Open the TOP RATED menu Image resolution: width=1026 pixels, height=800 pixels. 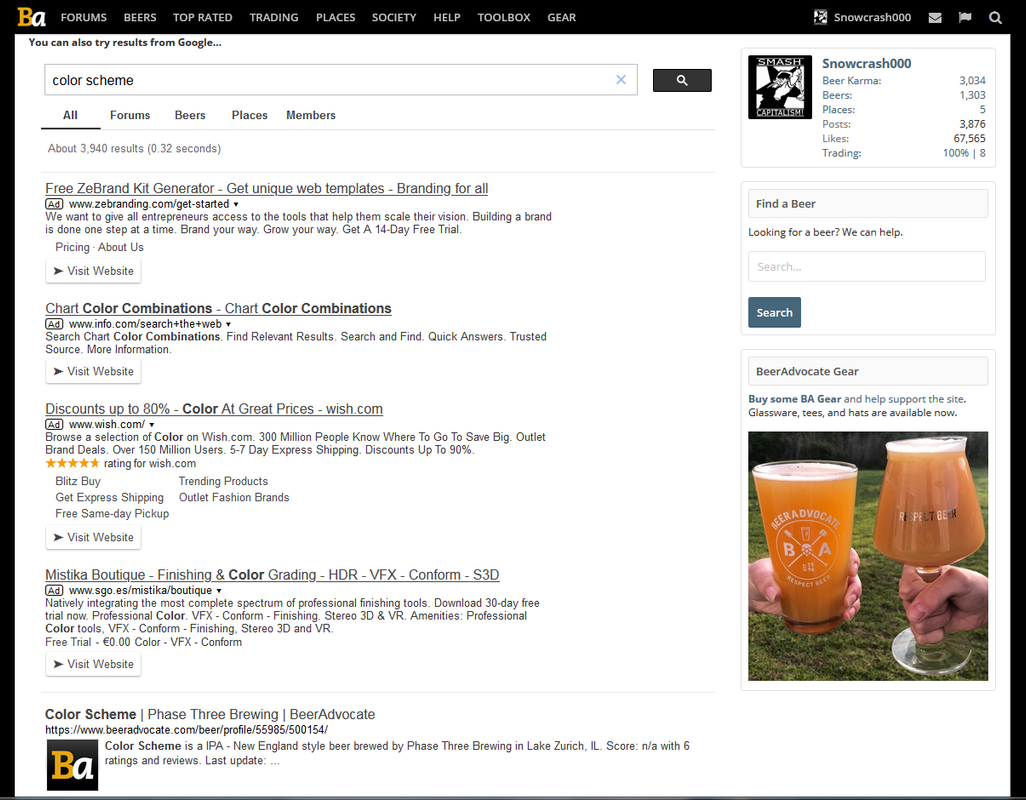[202, 18]
